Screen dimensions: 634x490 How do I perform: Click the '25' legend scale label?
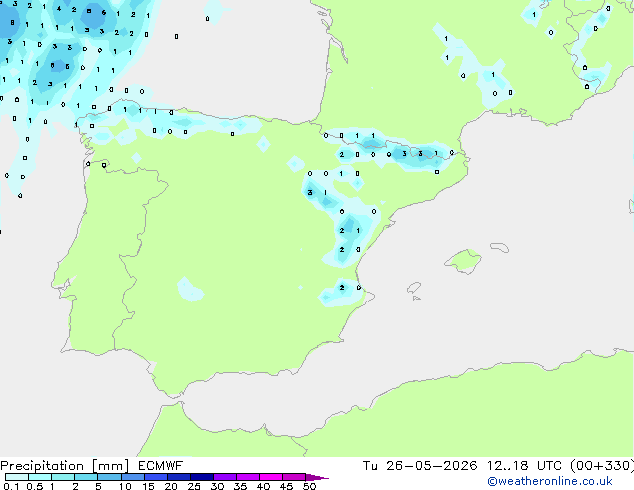pos(194,486)
